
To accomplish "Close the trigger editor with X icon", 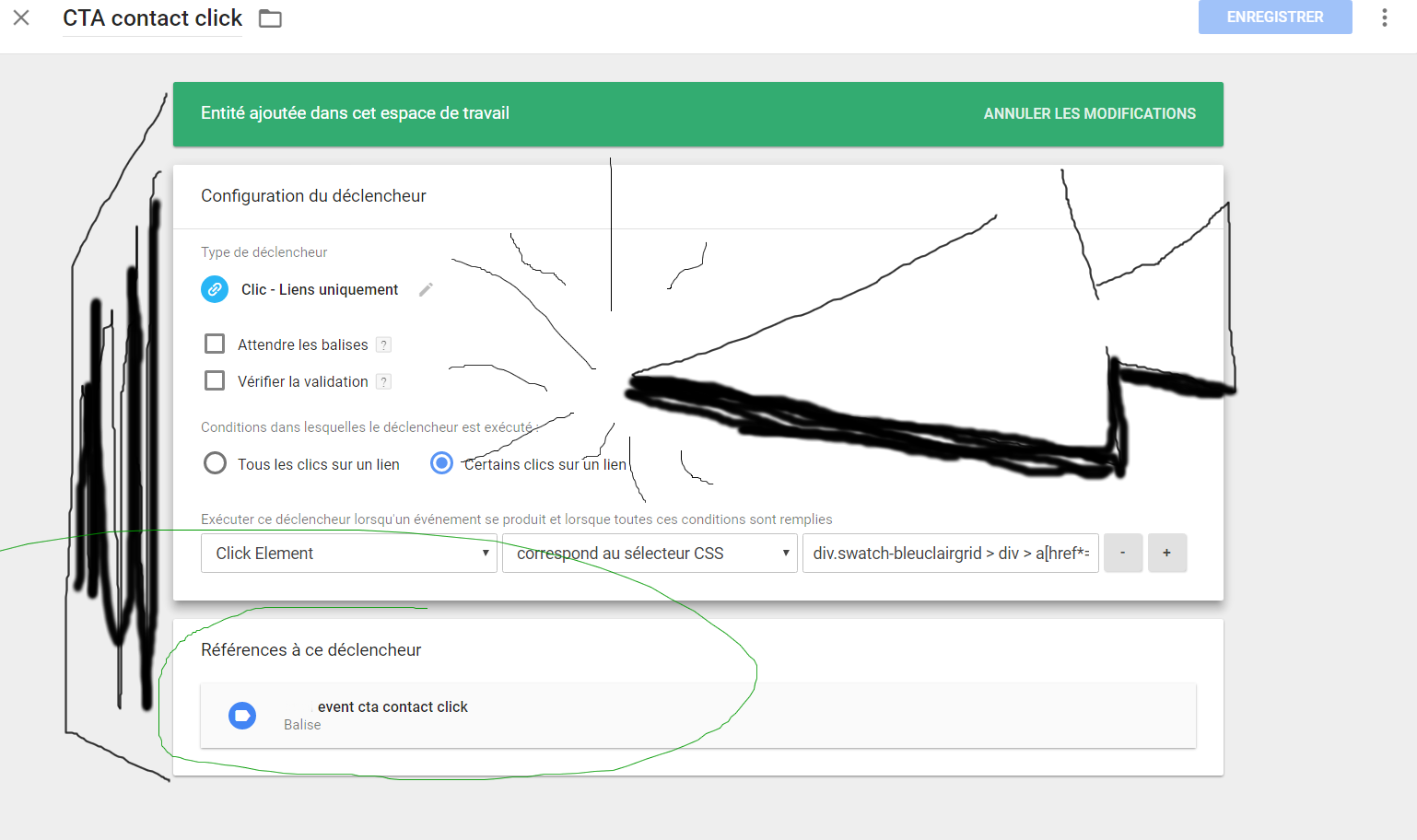I will coord(21,17).
